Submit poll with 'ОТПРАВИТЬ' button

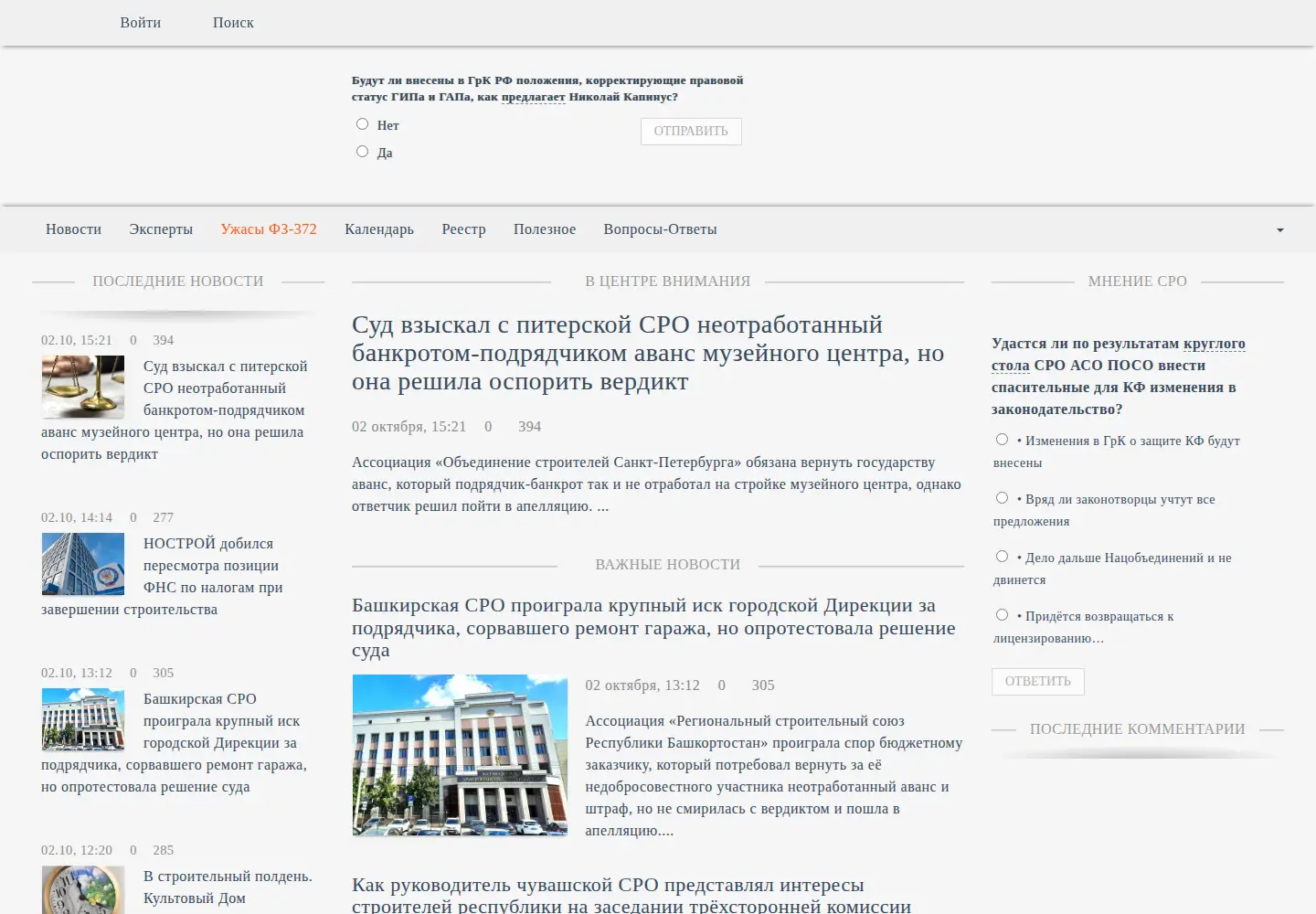[x=691, y=132]
